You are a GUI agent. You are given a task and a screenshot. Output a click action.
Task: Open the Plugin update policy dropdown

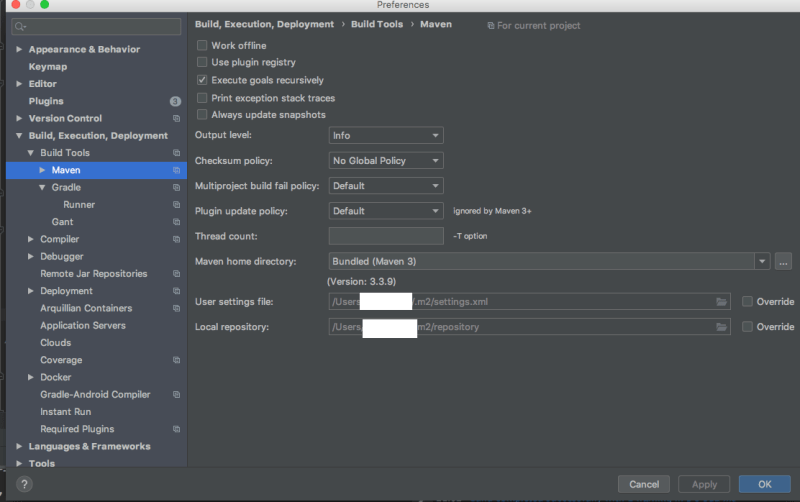coord(386,211)
